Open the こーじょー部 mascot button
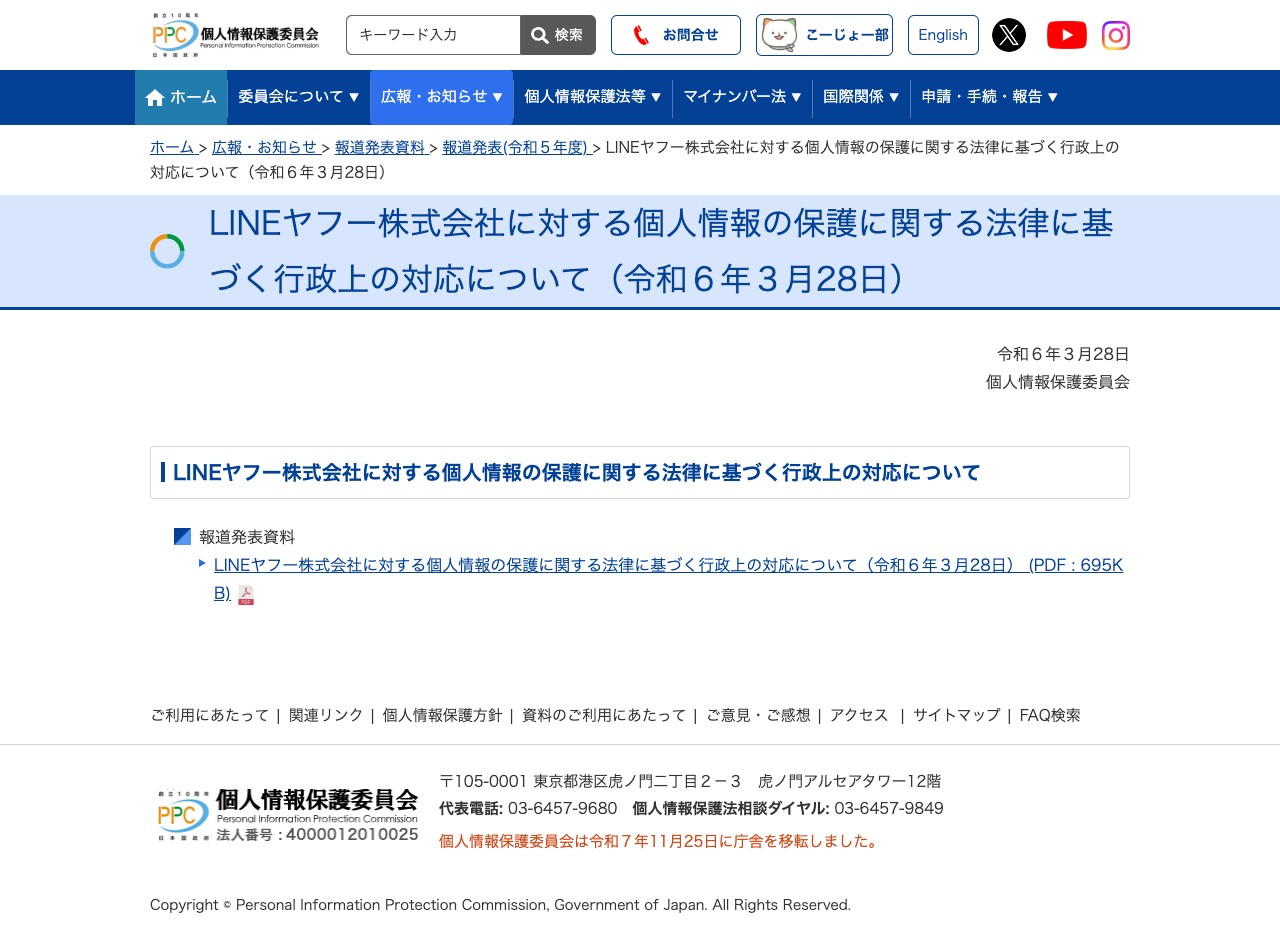 coord(824,35)
